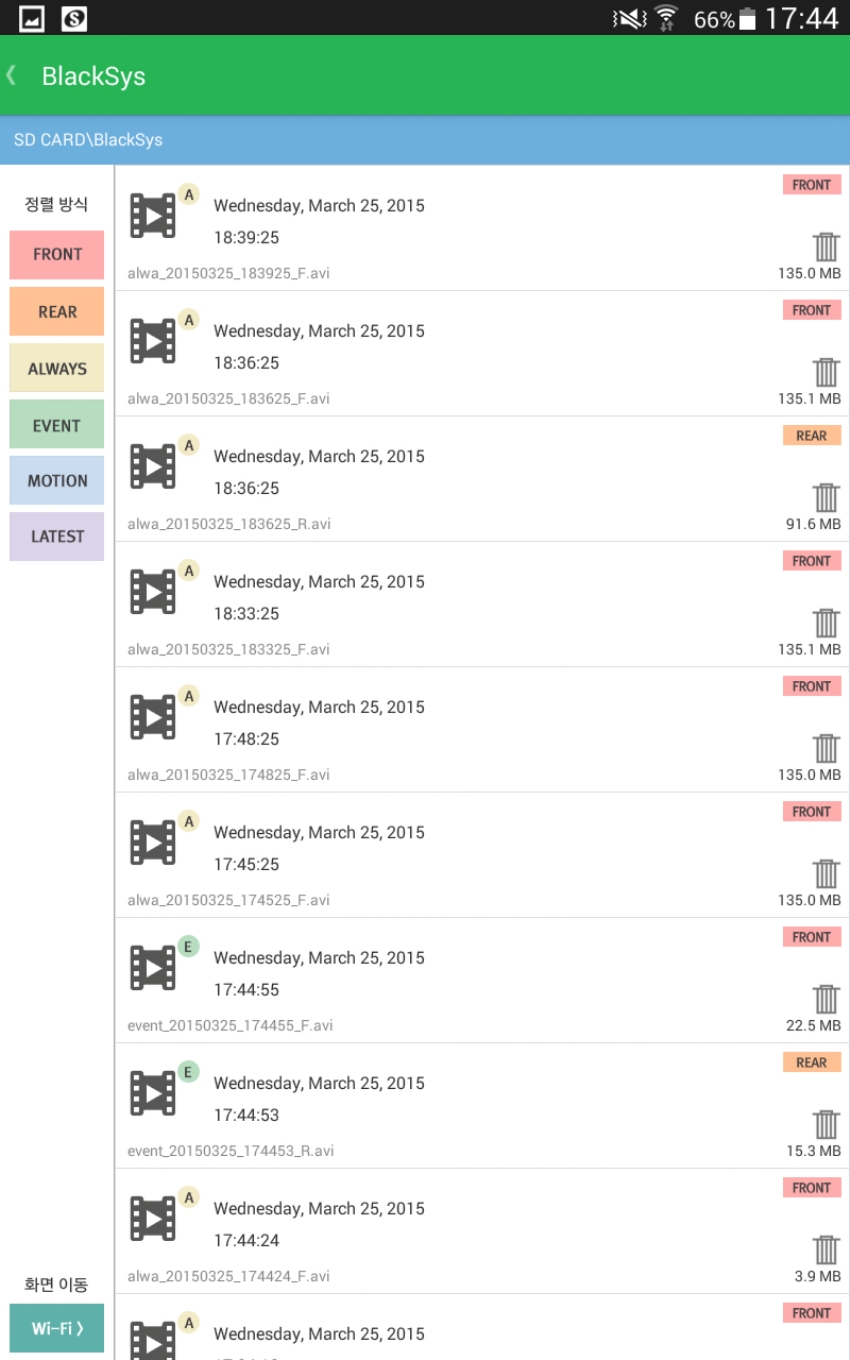850x1360 pixels.
Task: Sort by LATEST recordings
Action: pyautogui.click(x=57, y=537)
